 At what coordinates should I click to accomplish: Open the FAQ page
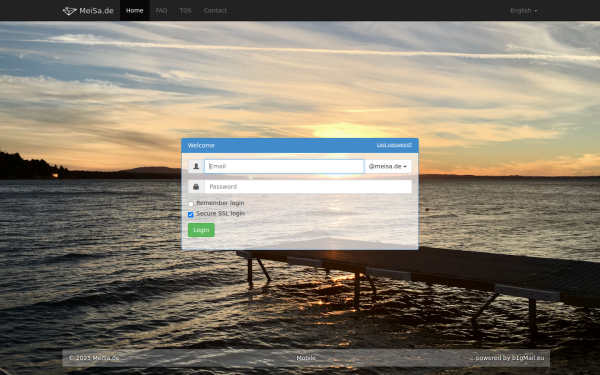161,10
